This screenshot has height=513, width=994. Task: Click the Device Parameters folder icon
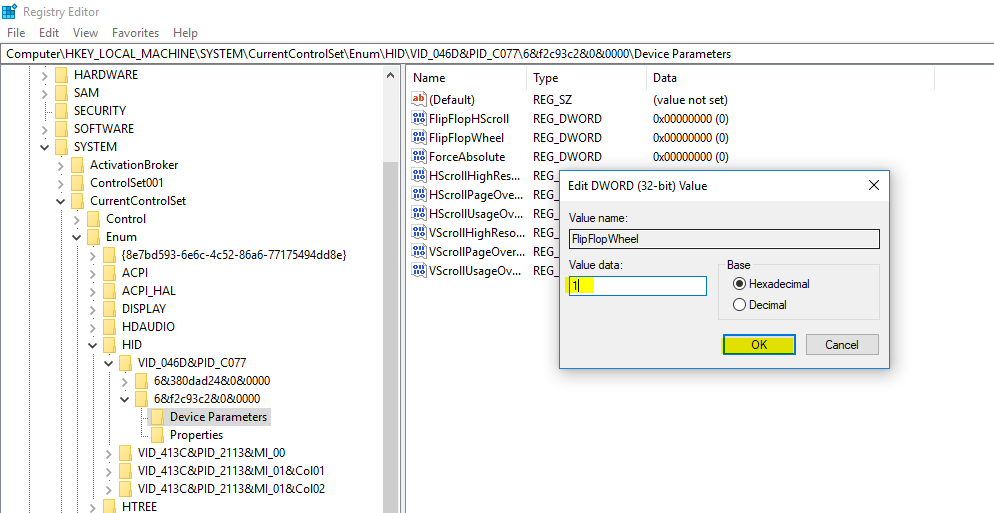point(156,417)
